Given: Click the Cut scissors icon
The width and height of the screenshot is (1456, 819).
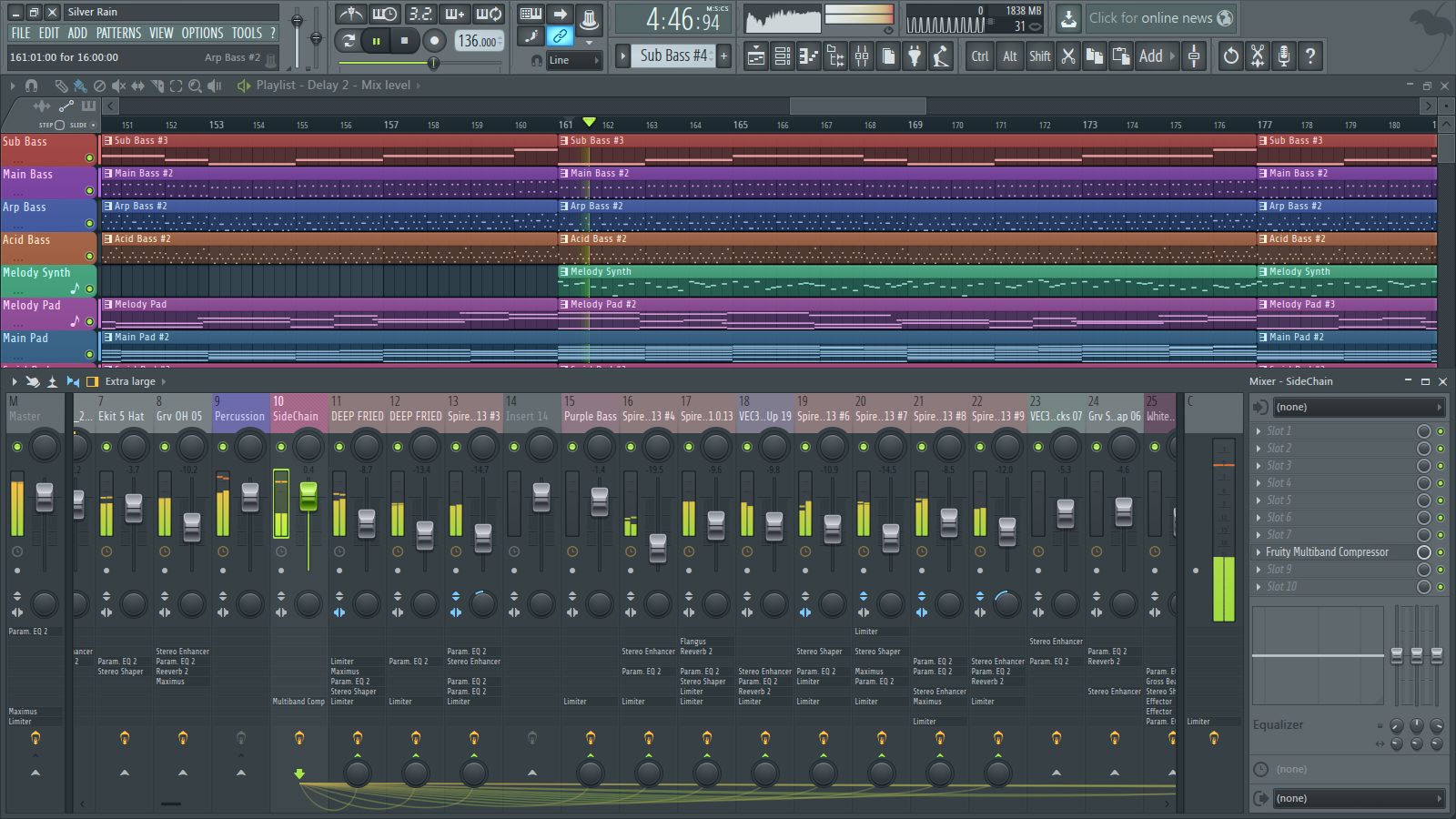Looking at the screenshot, I should click(x=1068, y=56).
